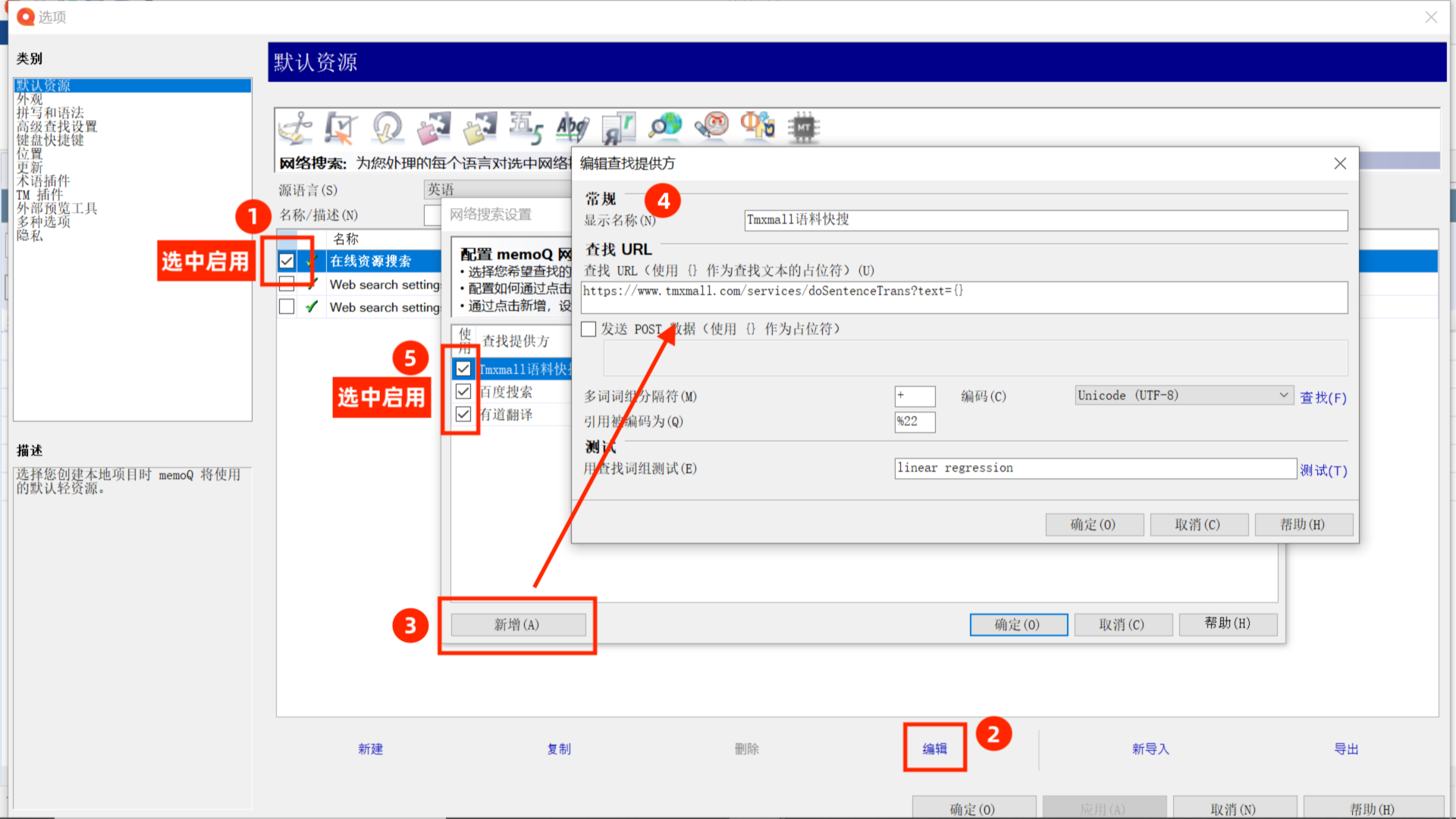The width and height of the screenshot is (1456, 819).
Task: Click the 复制 link
Action: (560, 749)
